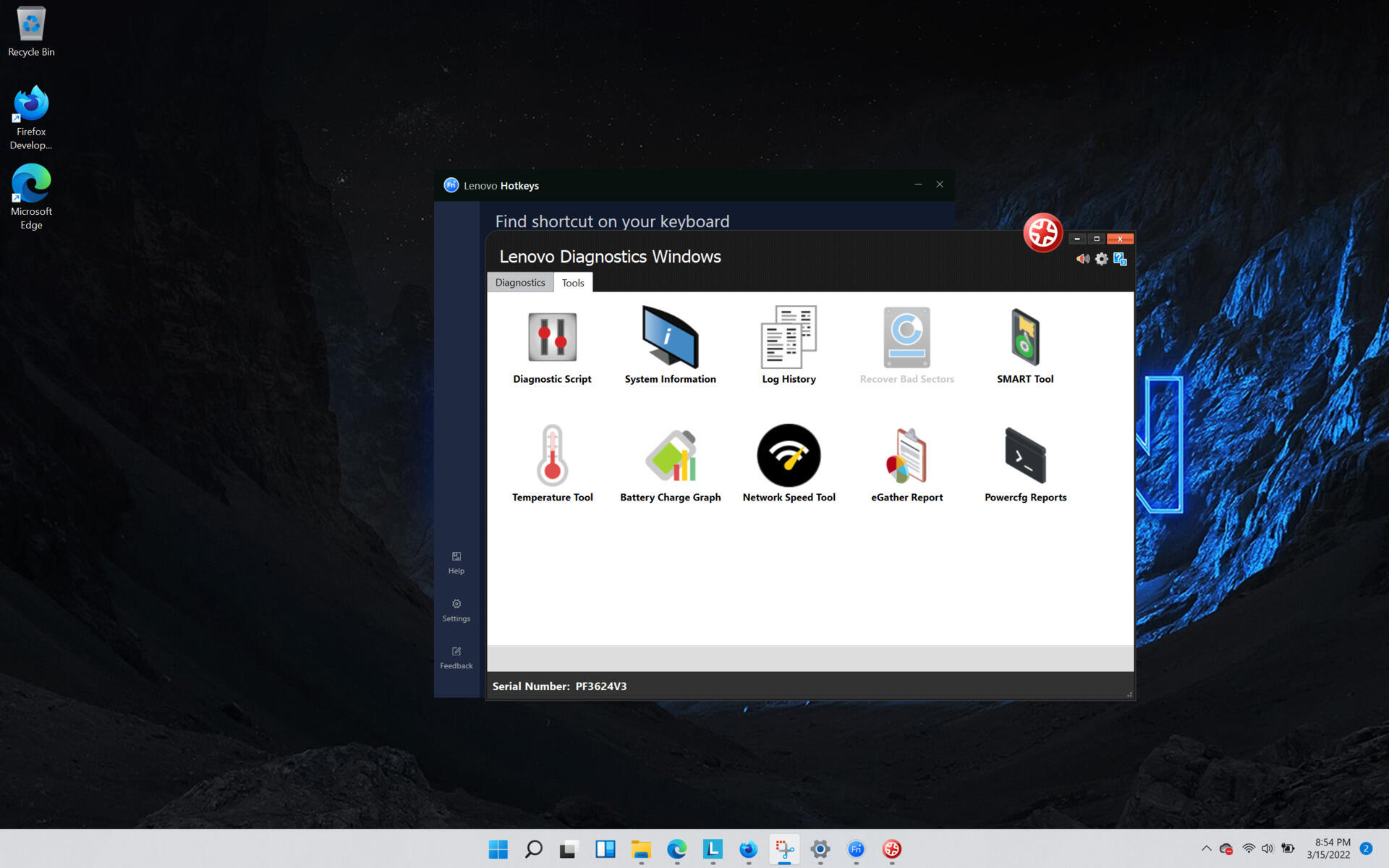This screenshot has width=1389, height=868.
Task: Open the eGather Report tool
Action: pyautogui.click(x=906, y=464)
